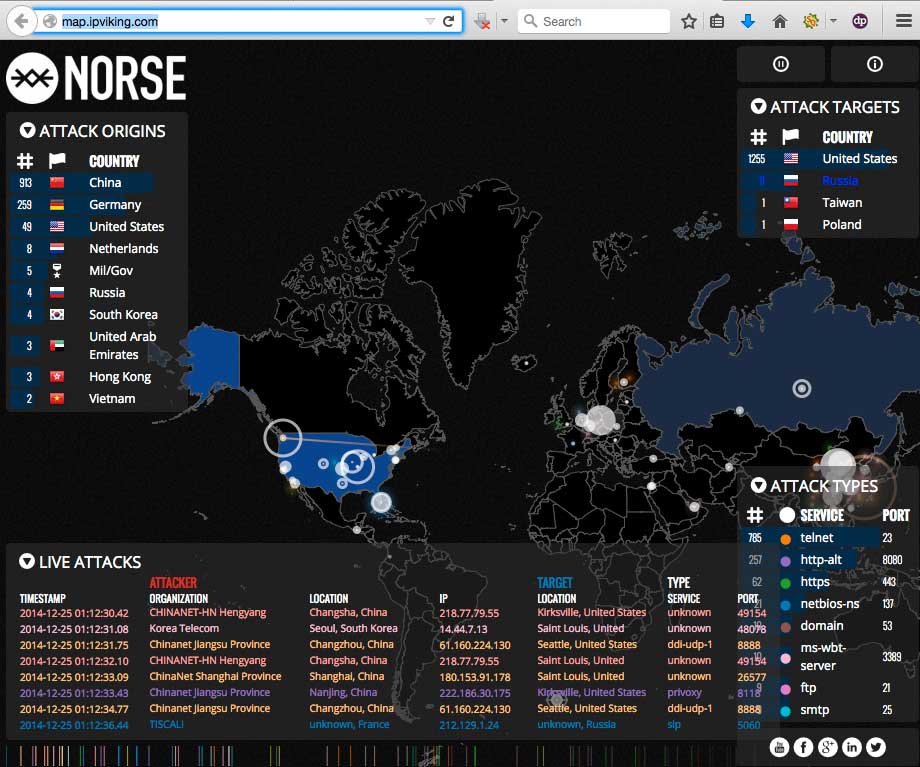Collapse the Live Attacks panel
Viewport: 920px width, 767px height.
coord(27,562)
